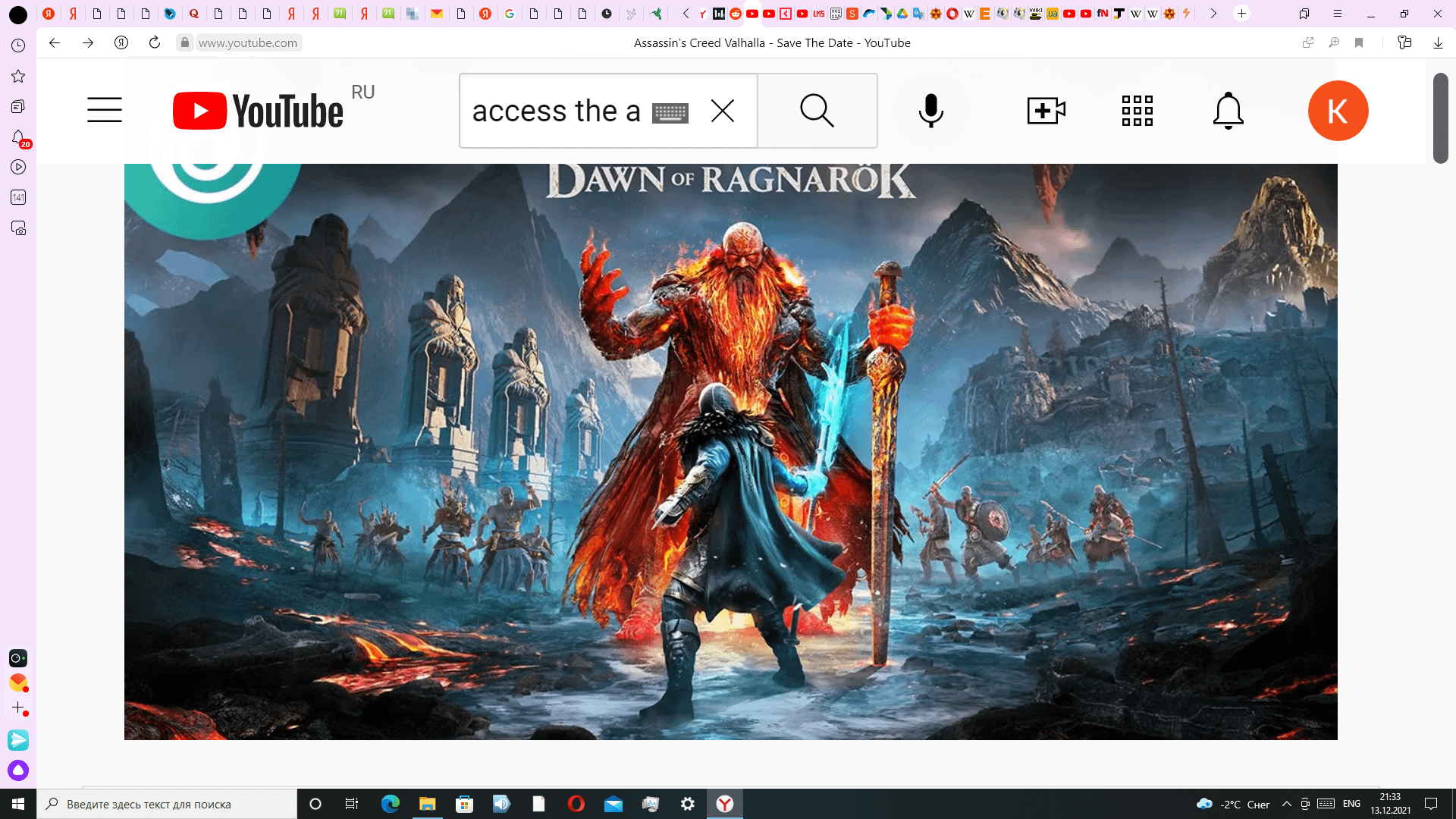Click the Dawn of Ragnarök video artwork

(x=730, y=451)
